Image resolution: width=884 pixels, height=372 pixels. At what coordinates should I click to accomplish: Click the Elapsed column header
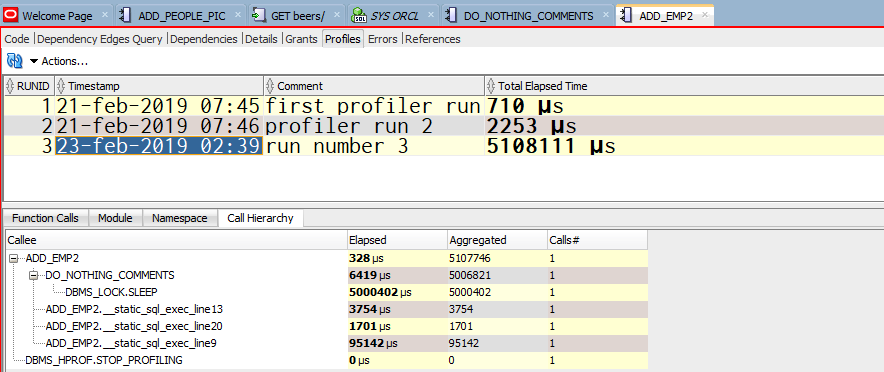(397, 240)
